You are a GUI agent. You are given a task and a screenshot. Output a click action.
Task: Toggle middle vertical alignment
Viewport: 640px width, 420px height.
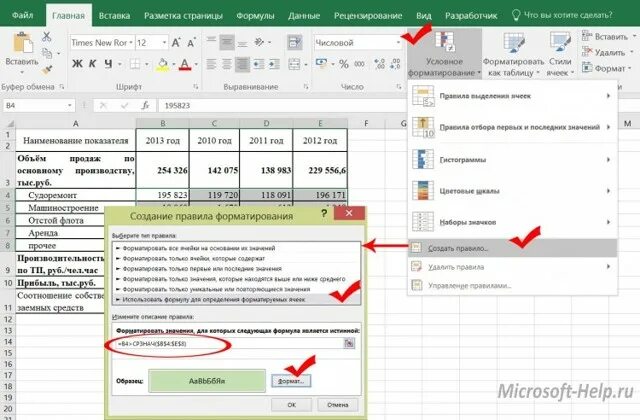coord(227,42)
